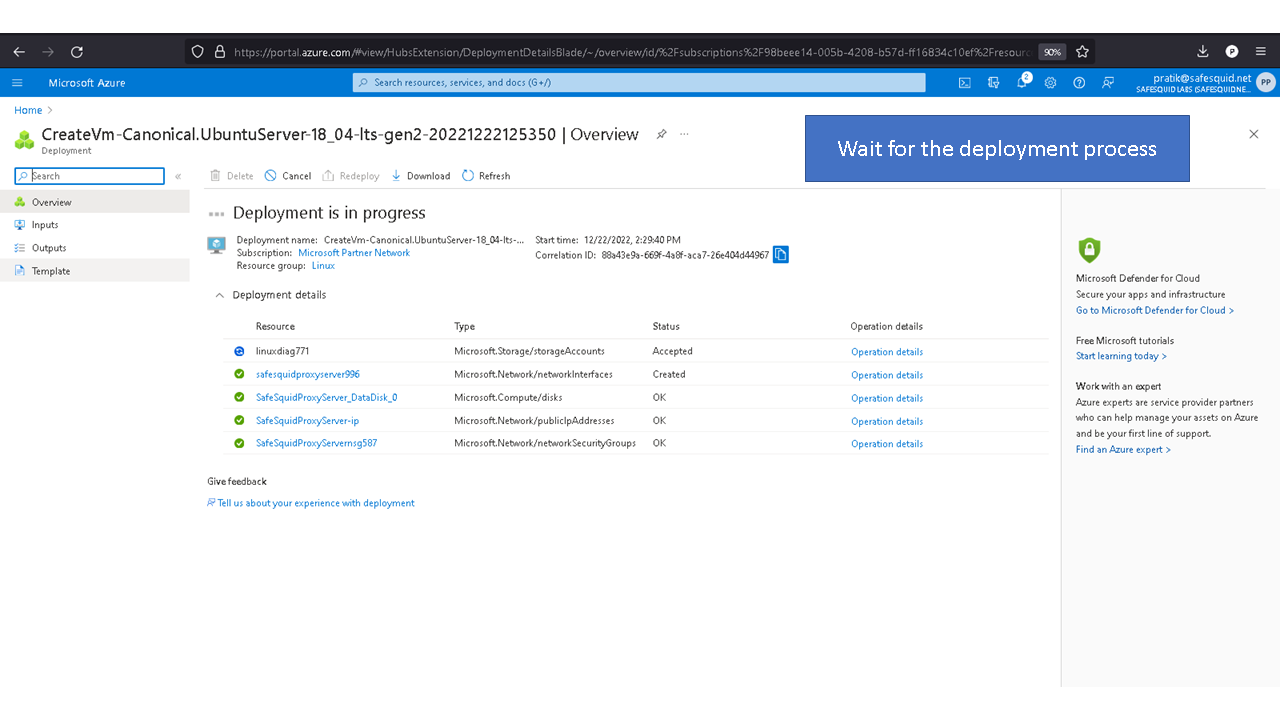This screenshot has height=720, width=1280.
Task: Click the global search resources box
Action: pos(639,83)
